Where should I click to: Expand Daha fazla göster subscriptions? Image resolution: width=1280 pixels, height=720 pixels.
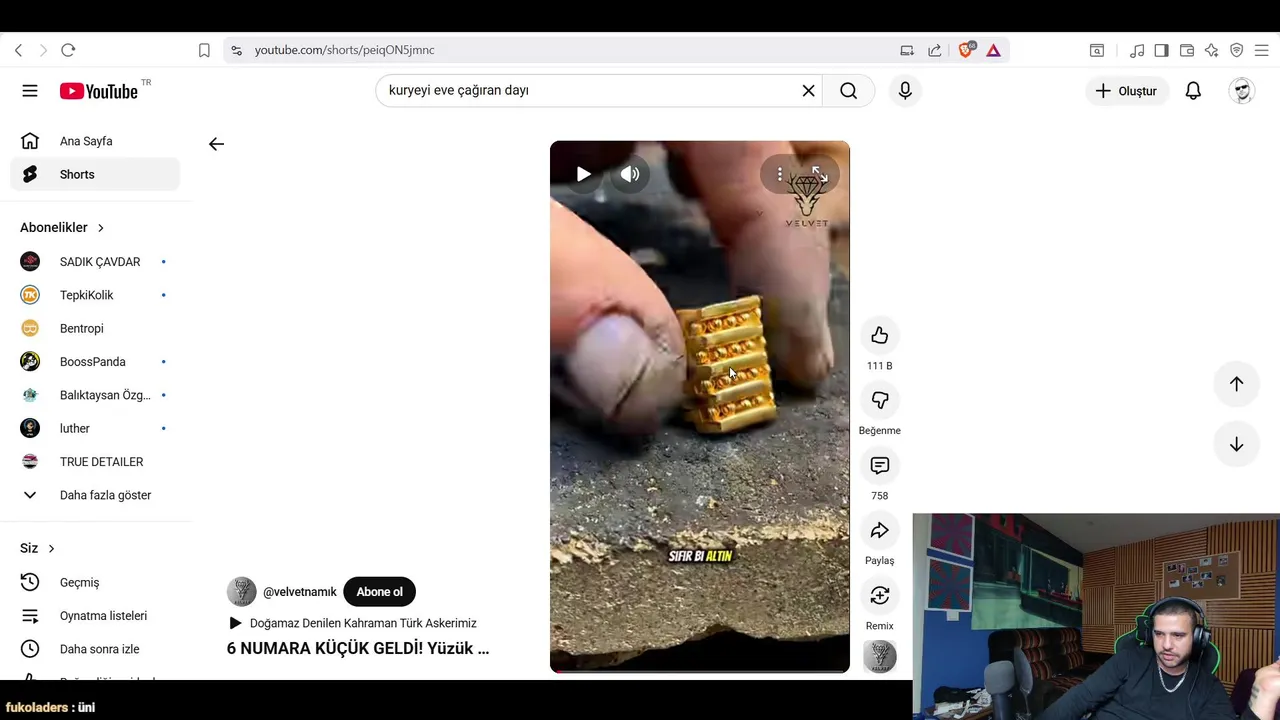[95, 495]
